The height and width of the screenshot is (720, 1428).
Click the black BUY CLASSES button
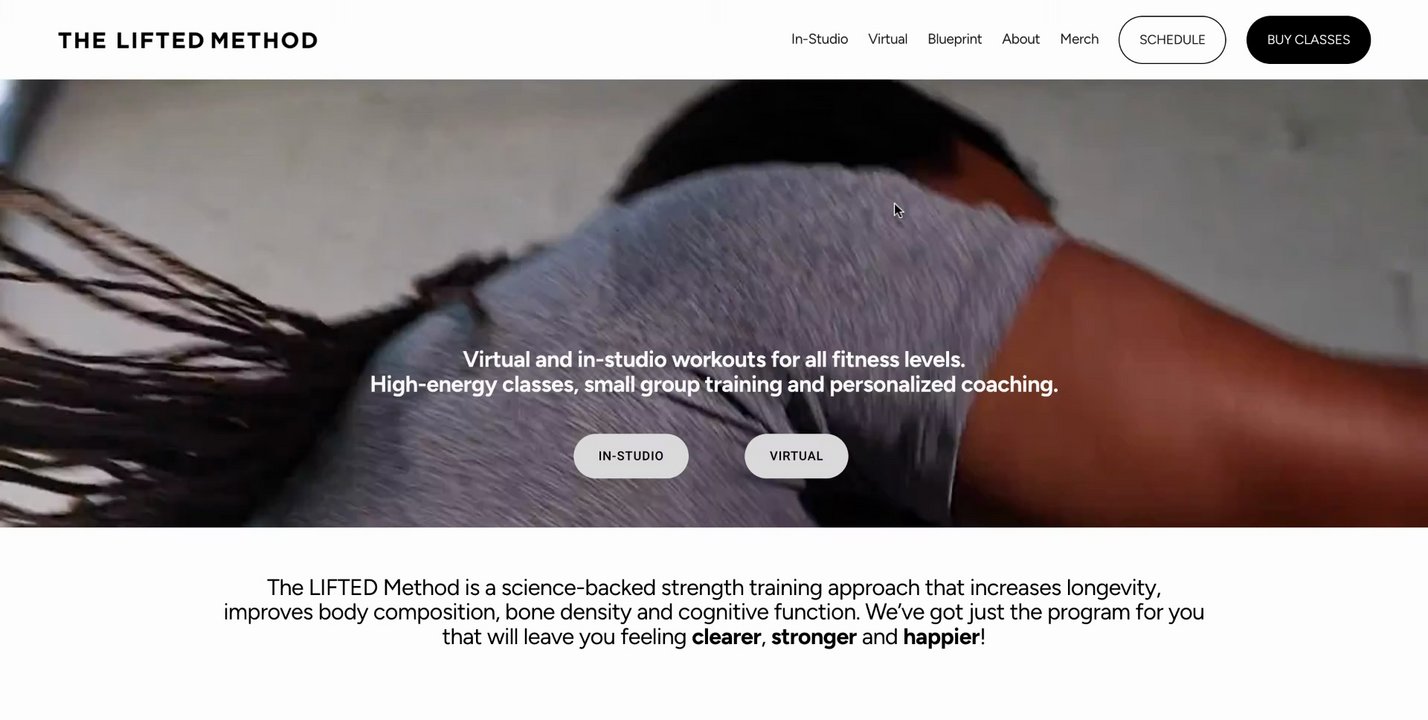coord(1308,40)
